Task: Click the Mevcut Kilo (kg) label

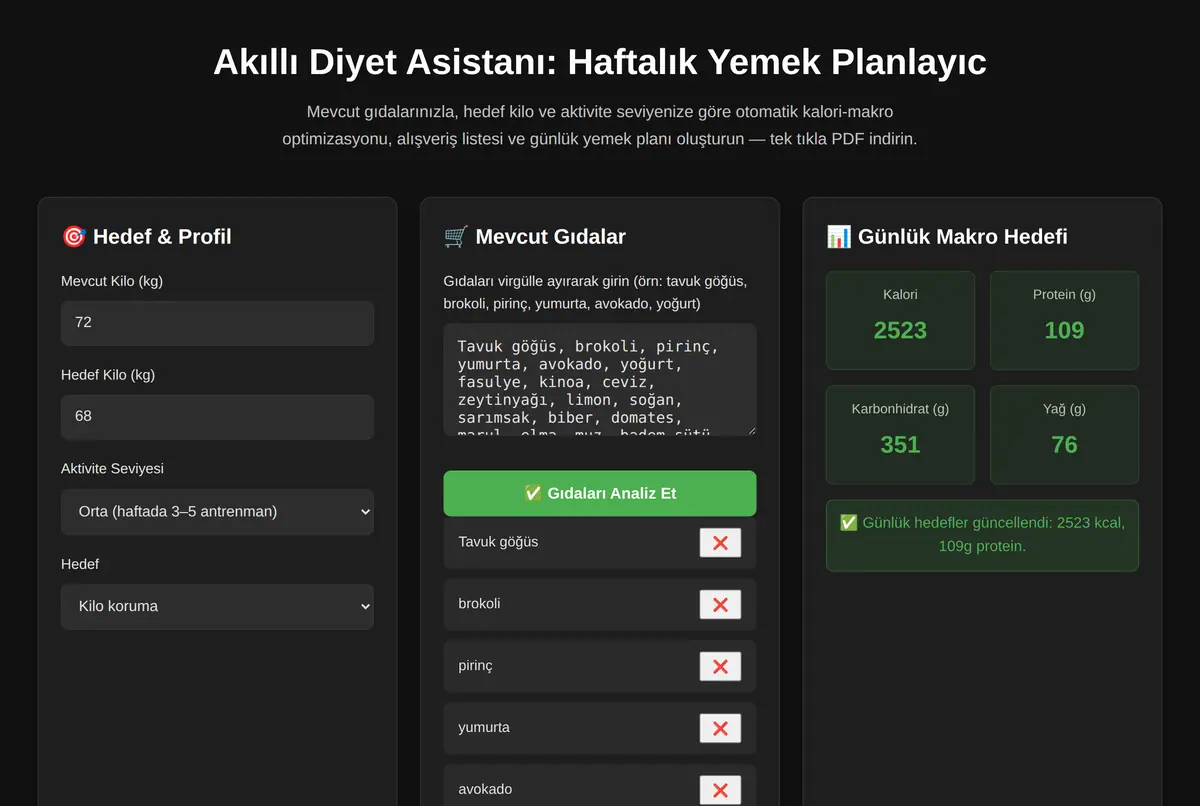Action: pyautogui.click(x=112, y=281)
